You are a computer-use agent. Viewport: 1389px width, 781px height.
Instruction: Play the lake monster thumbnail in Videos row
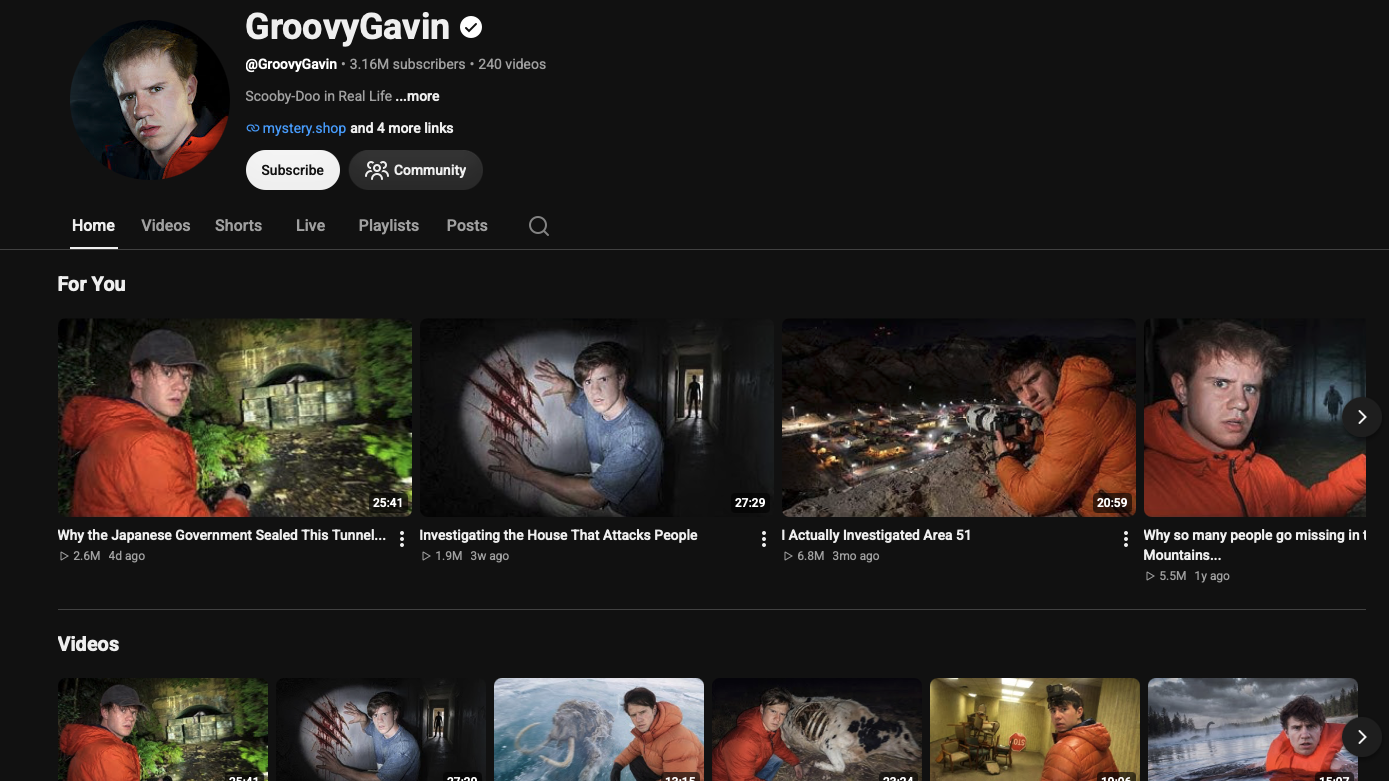[x=1253, y=730]
